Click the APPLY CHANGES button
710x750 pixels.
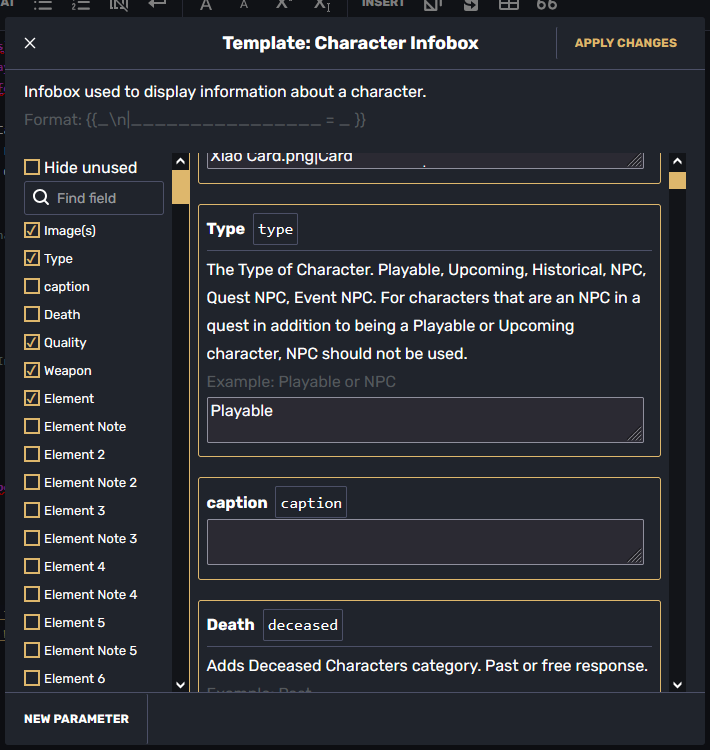tap(626, 43)
